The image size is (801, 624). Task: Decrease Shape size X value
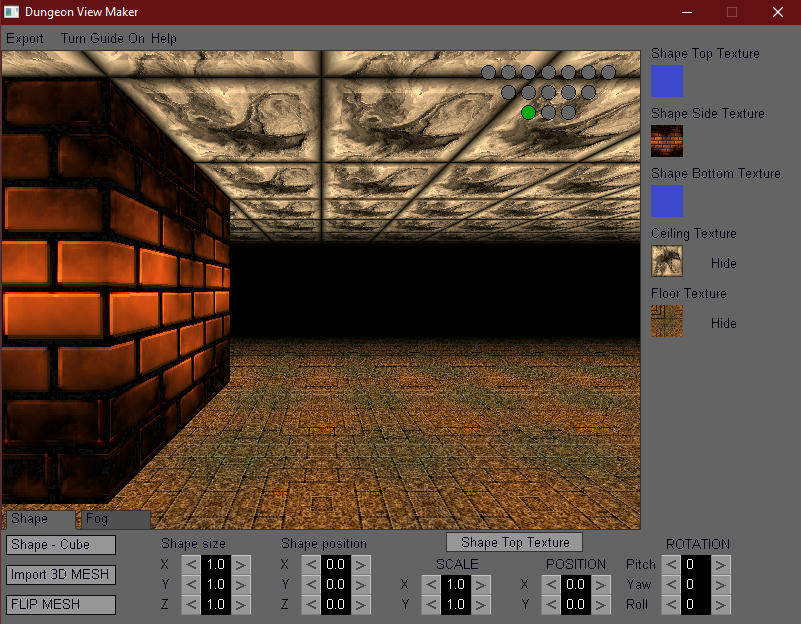coord(191,565)
